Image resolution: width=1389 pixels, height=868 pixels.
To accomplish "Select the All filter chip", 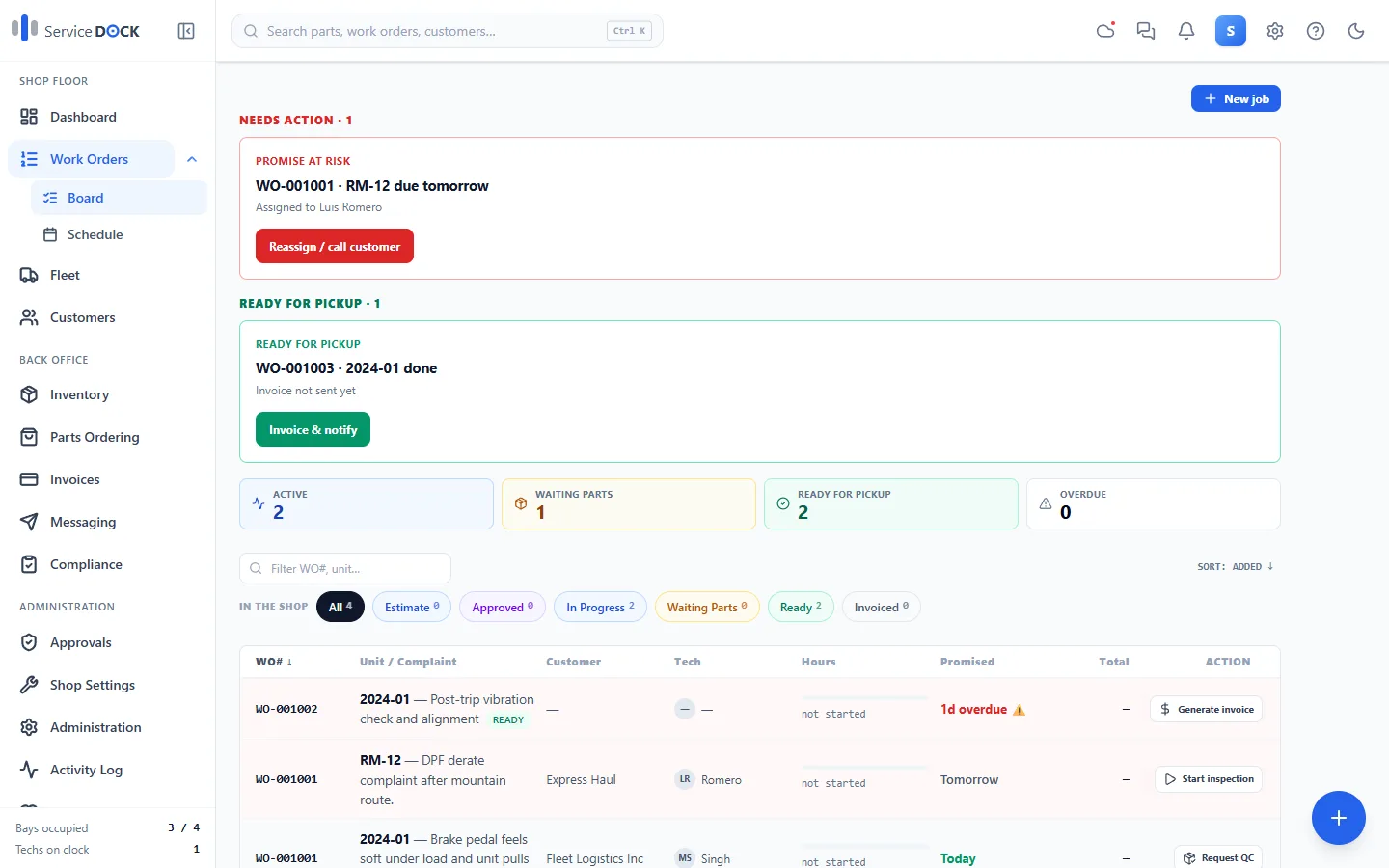I will pyautogui.click(x=340, y=607).
